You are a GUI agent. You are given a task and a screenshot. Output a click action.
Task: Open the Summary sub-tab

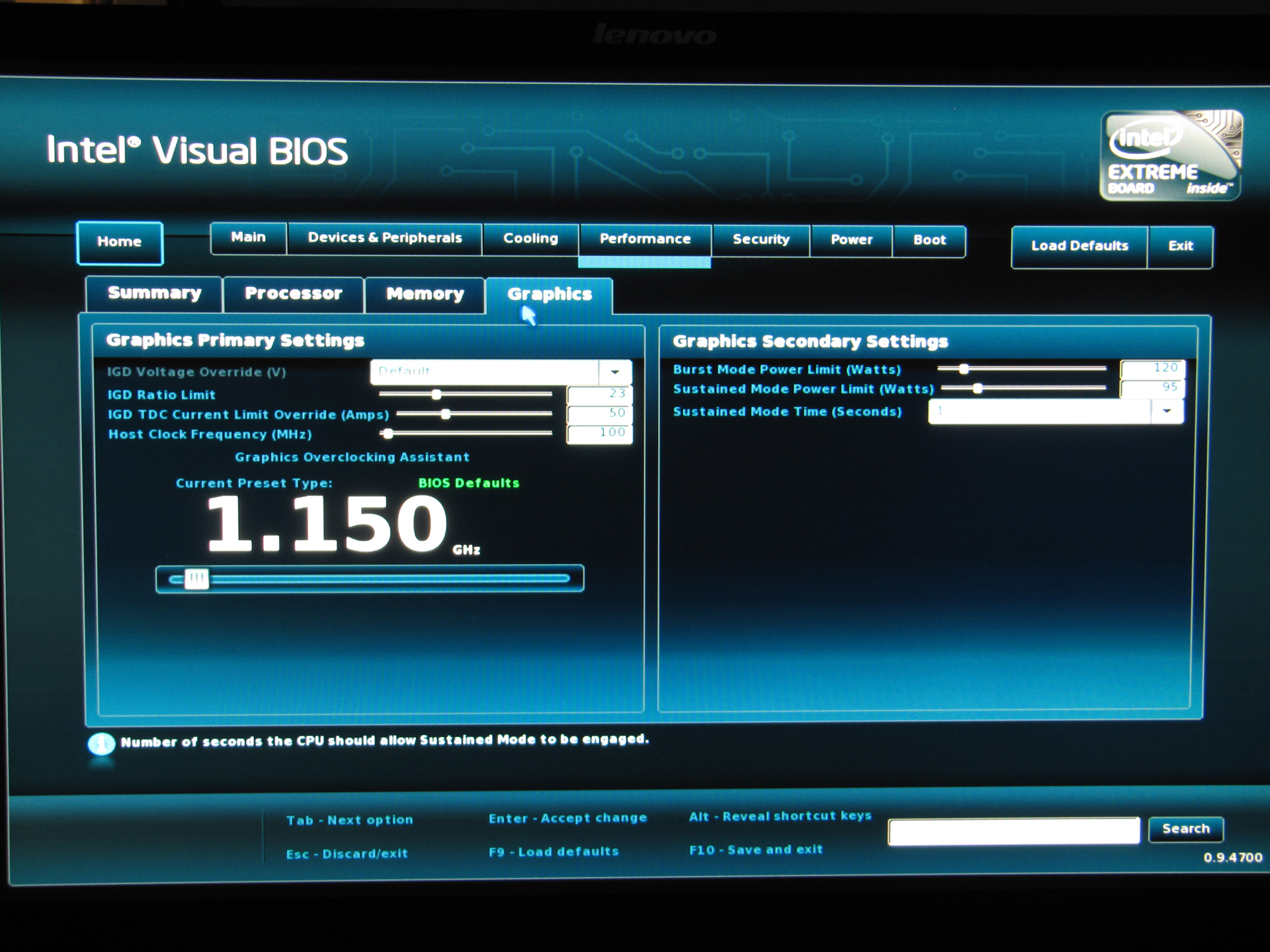(x=154, y=294)
